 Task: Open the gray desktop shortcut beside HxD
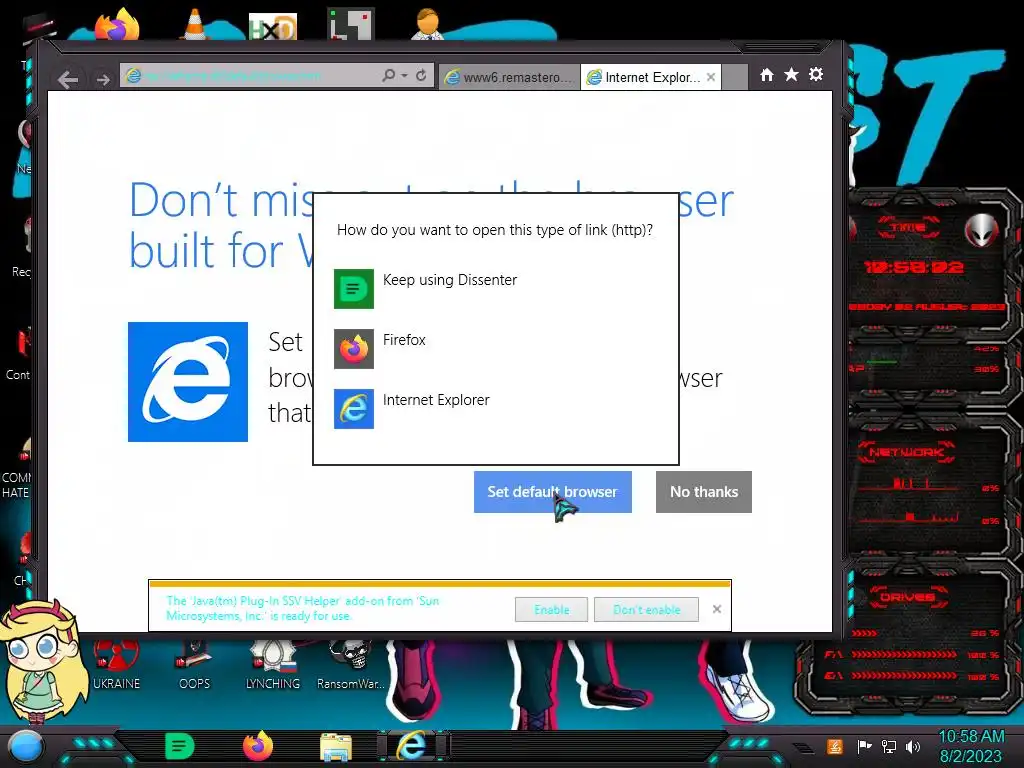351,24
